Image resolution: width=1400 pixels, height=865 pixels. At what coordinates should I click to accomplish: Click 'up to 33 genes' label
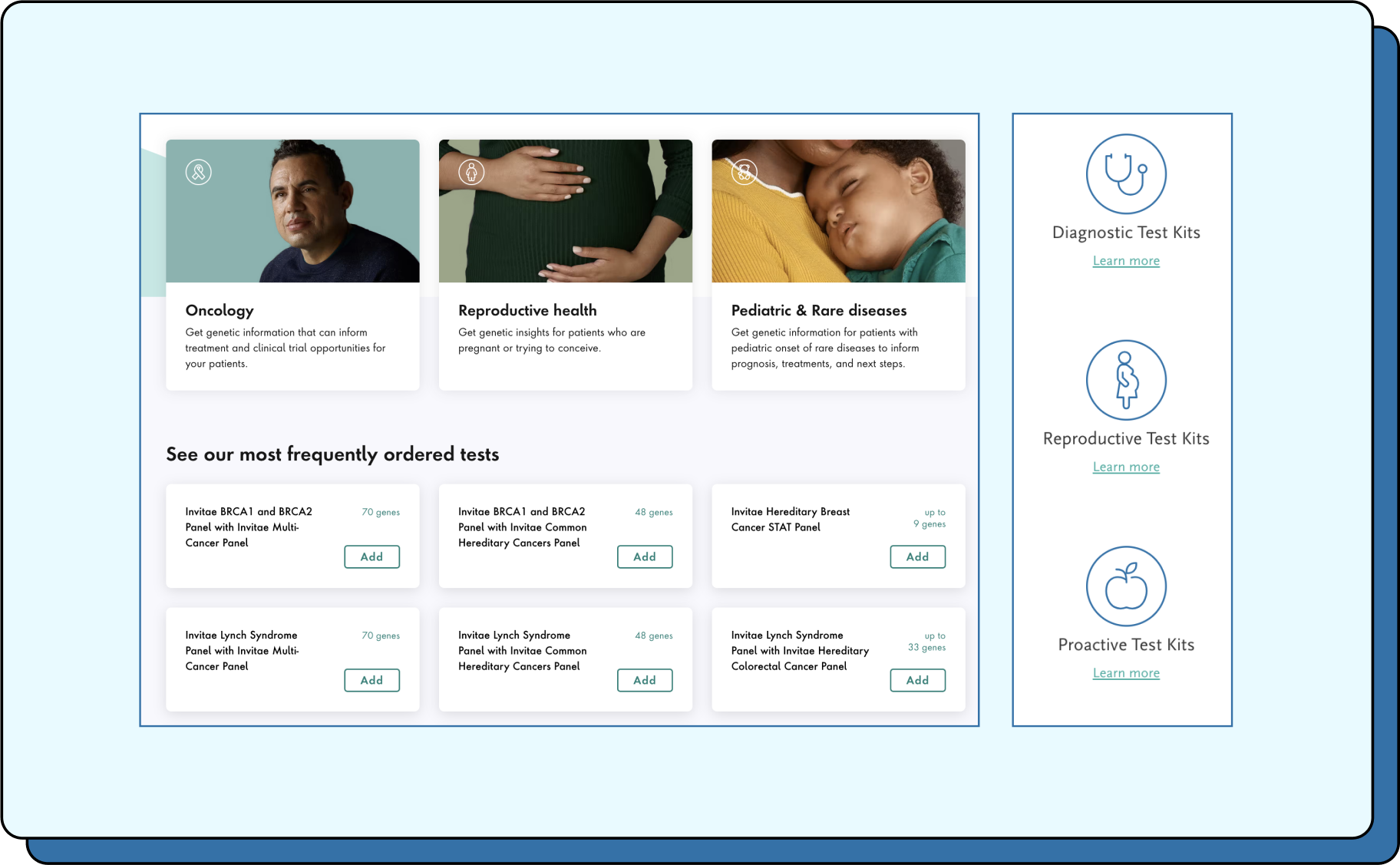click(927, 642)
